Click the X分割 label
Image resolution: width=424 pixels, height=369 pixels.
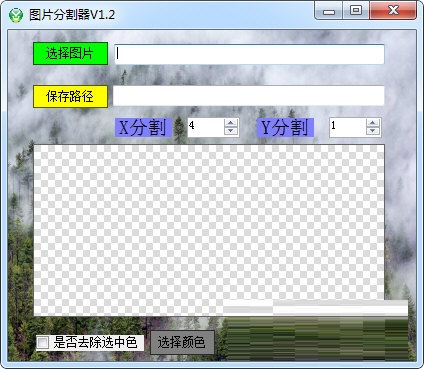143,127
